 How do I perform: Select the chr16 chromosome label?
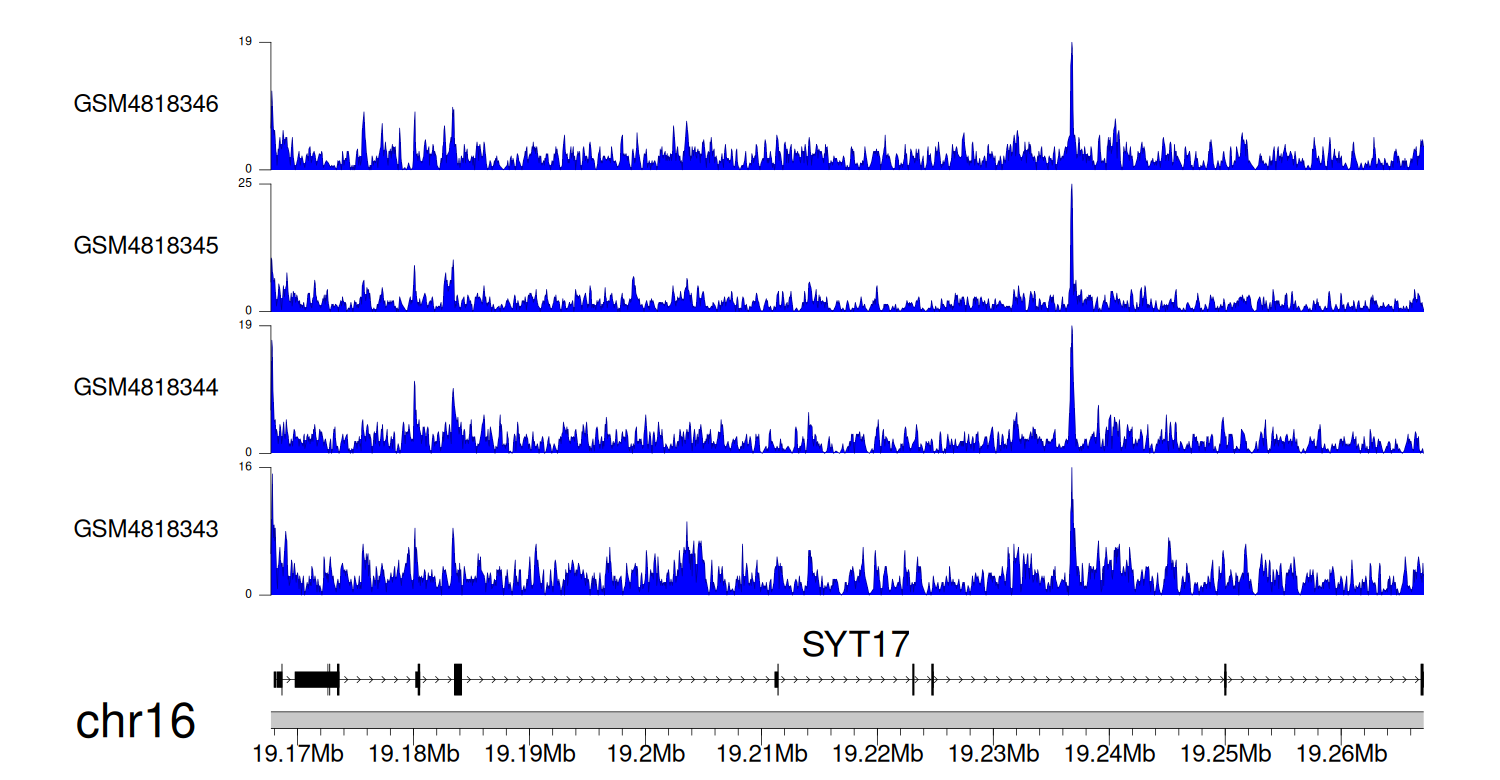point(136,722)
